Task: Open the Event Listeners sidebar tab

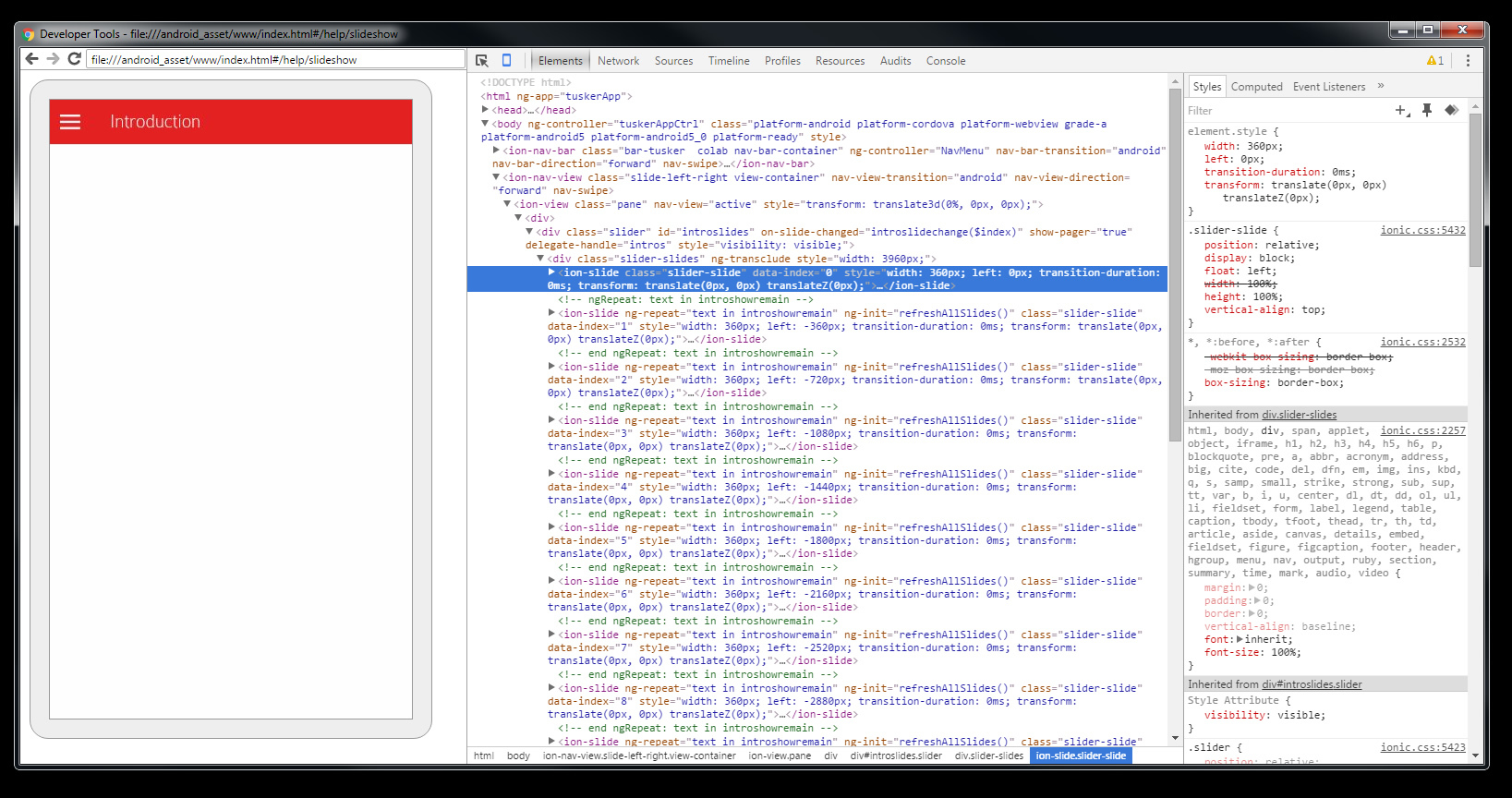Action: click(1329, 87)
